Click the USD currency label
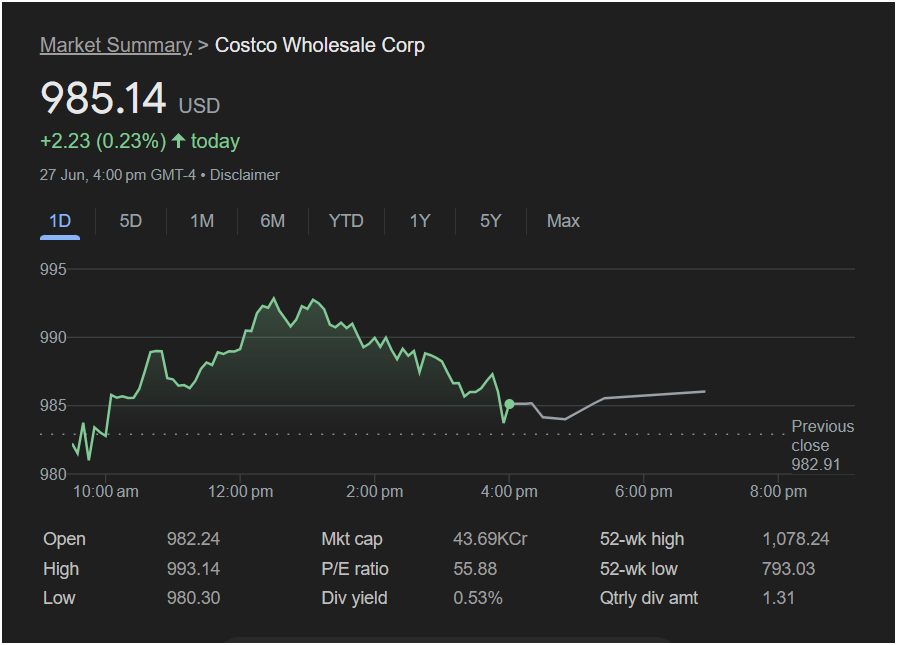The height and width of the screenshot is (645, 897). pos(199,106)
